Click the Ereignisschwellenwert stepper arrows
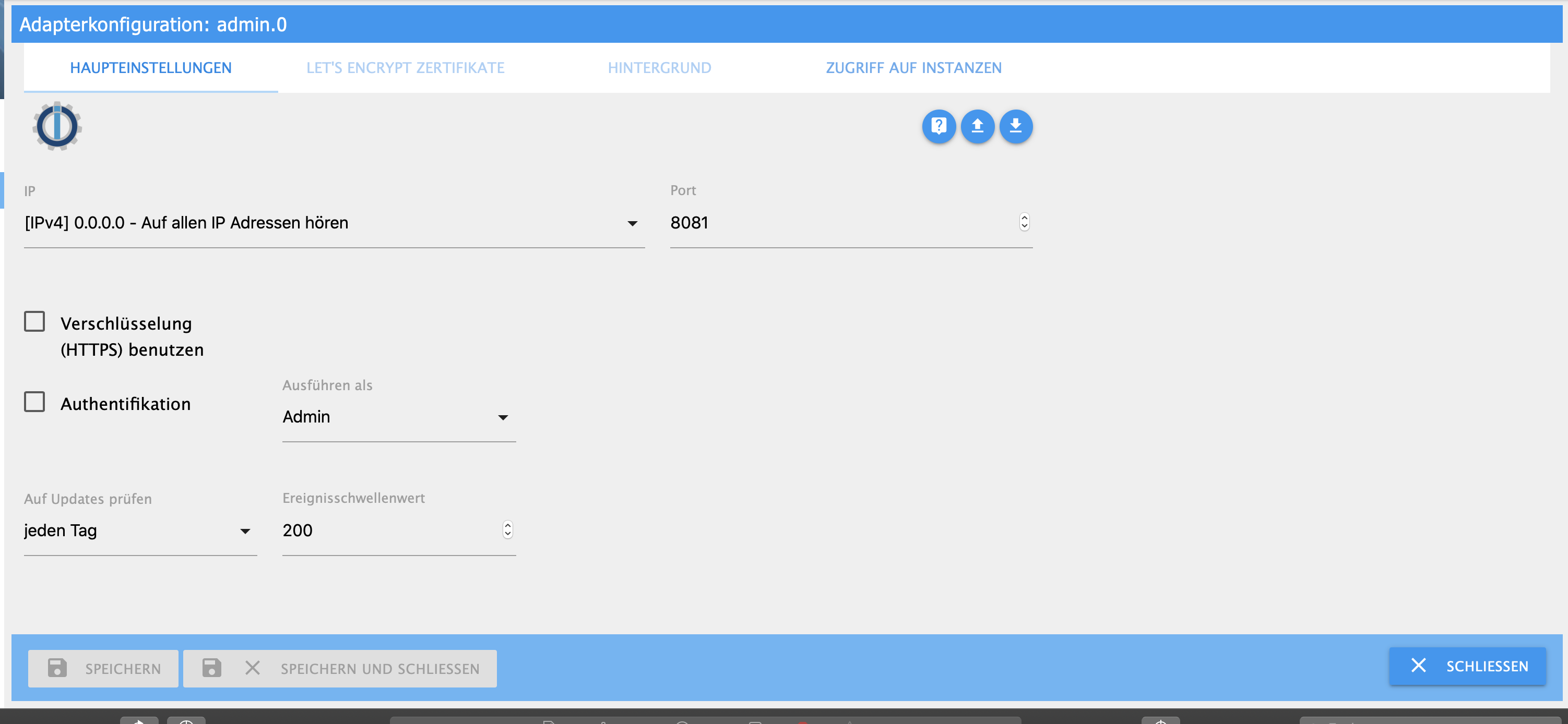 tap(508, 530)
